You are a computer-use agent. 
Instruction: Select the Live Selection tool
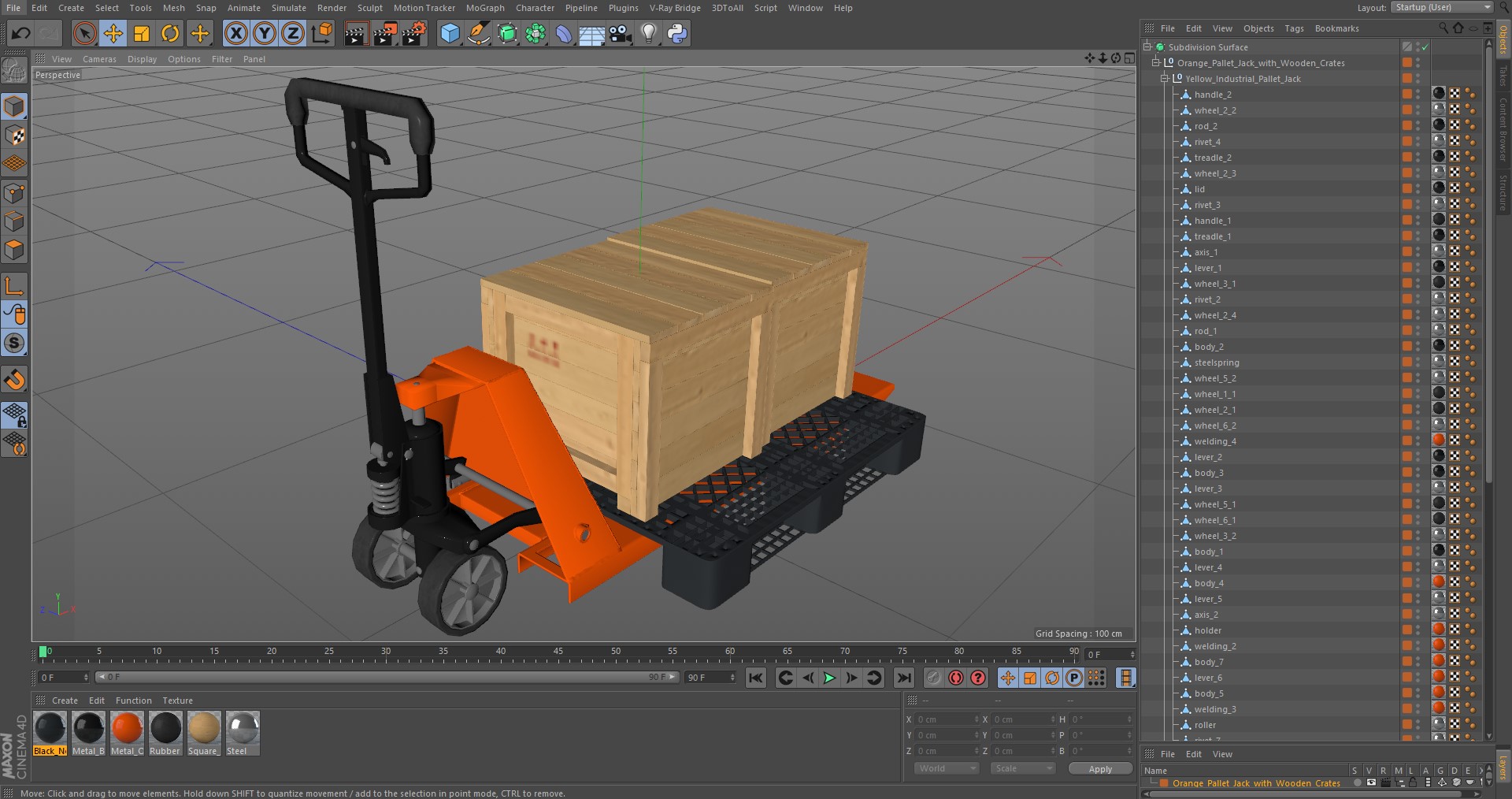pyautogui.click(x=84, y=33)
